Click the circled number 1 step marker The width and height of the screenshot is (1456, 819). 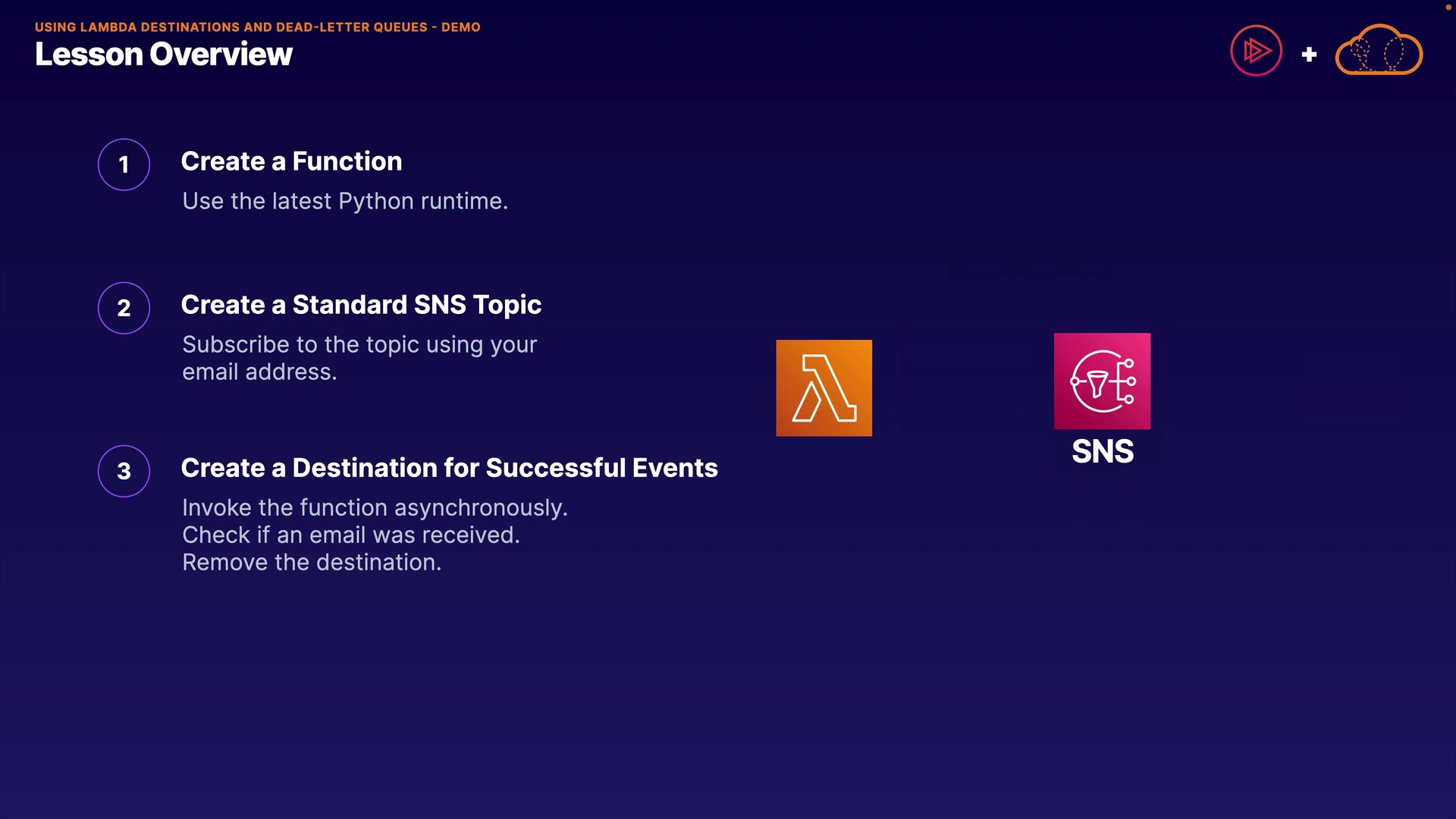pos(124,165)
